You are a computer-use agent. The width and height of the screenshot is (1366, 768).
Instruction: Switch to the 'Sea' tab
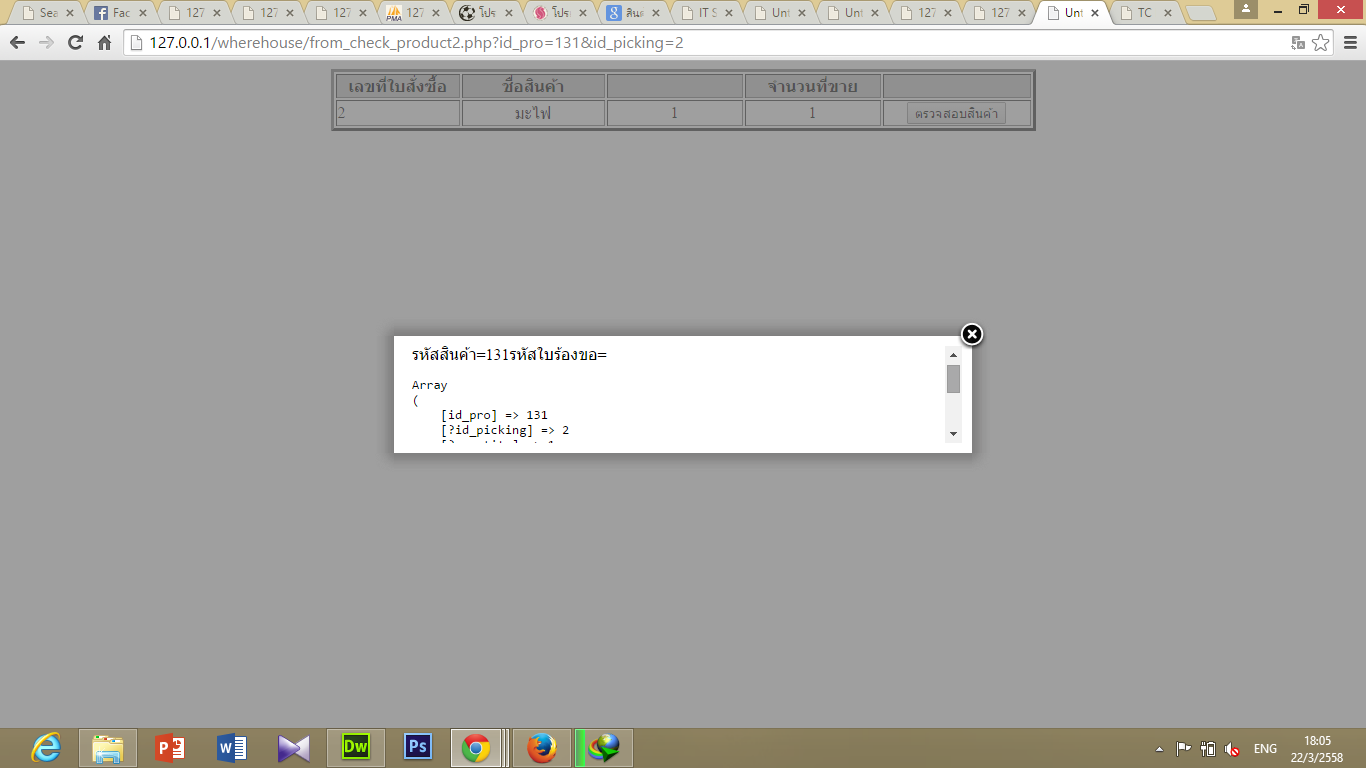click(x=47, y=13)
